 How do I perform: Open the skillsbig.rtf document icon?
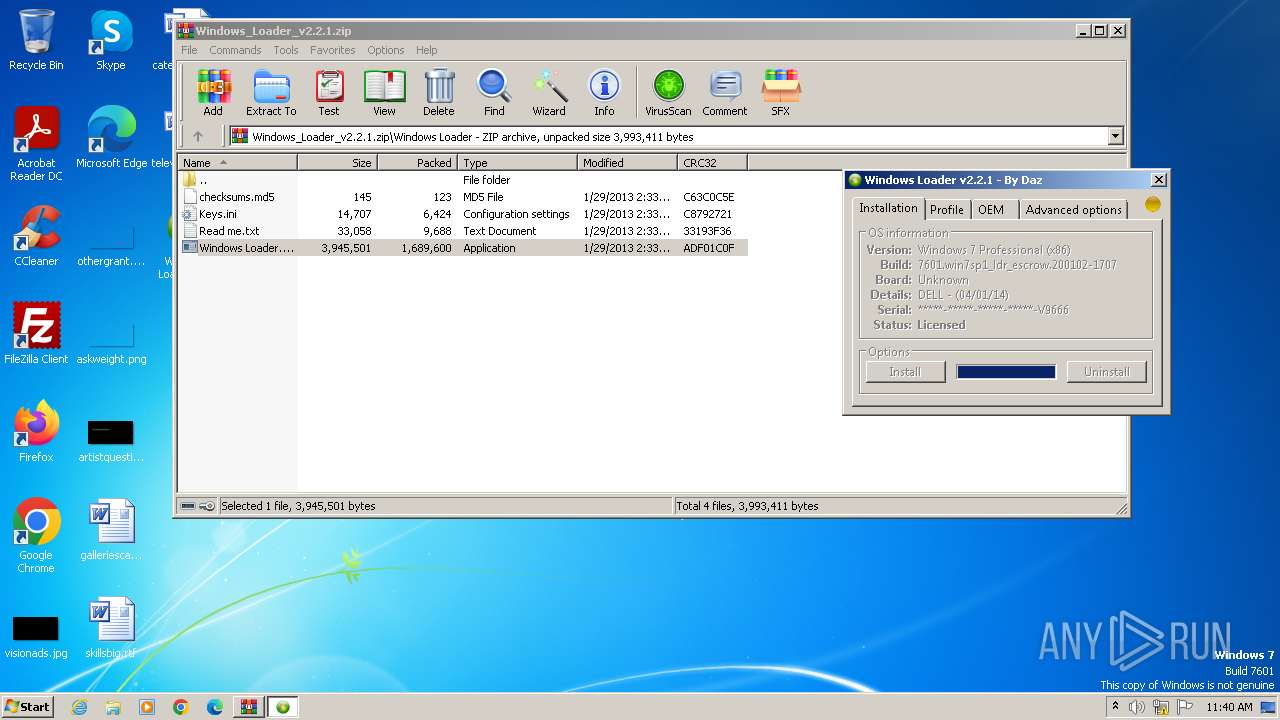point(111,627)
